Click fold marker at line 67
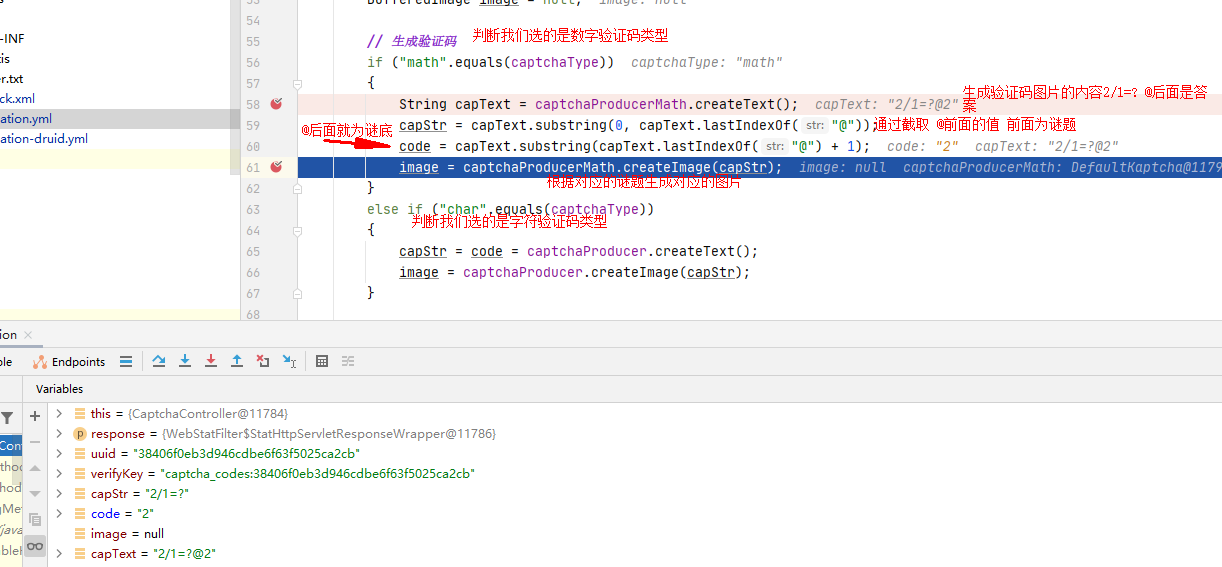Viewport: 1222px width, 567px height. click(x=297, y=293)
